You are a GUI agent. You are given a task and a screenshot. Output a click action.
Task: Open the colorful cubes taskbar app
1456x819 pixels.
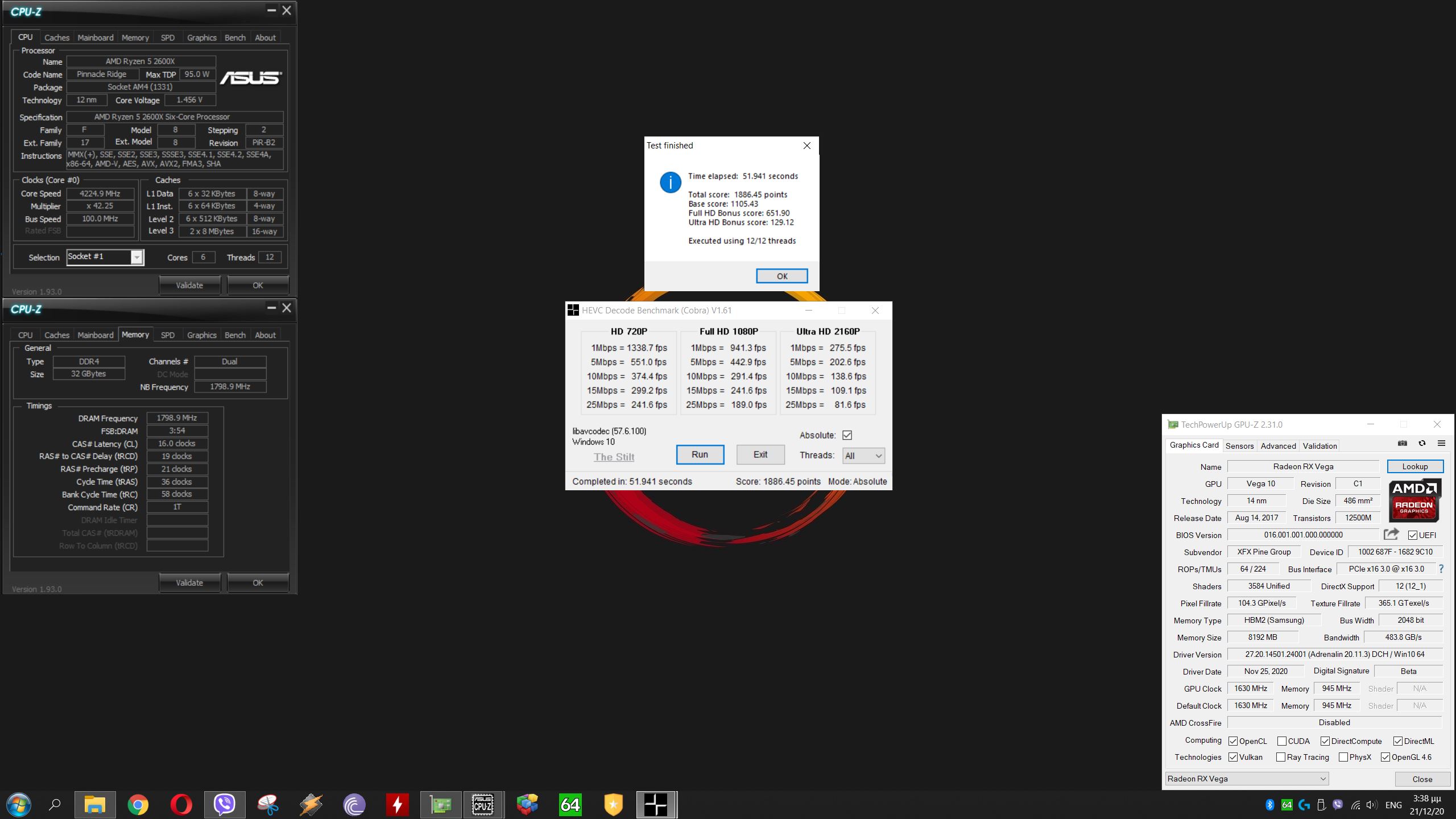527,805
